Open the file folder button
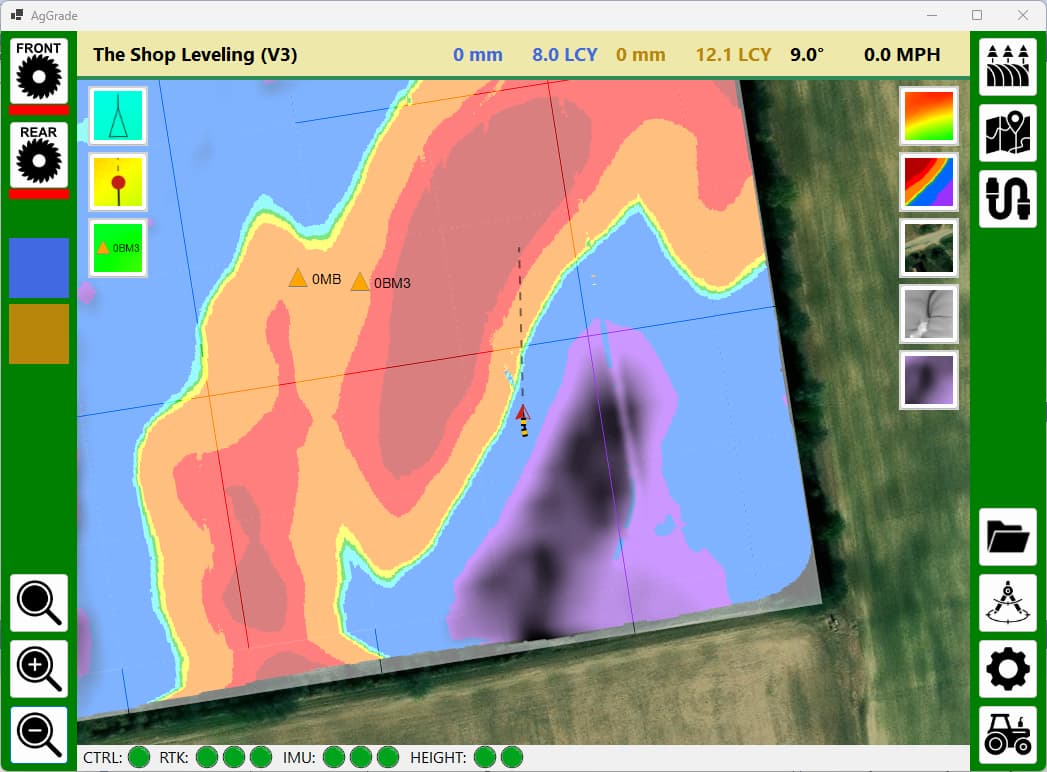The height and width of the screenshot is (772, 1047). click(x=1007, y=537)
